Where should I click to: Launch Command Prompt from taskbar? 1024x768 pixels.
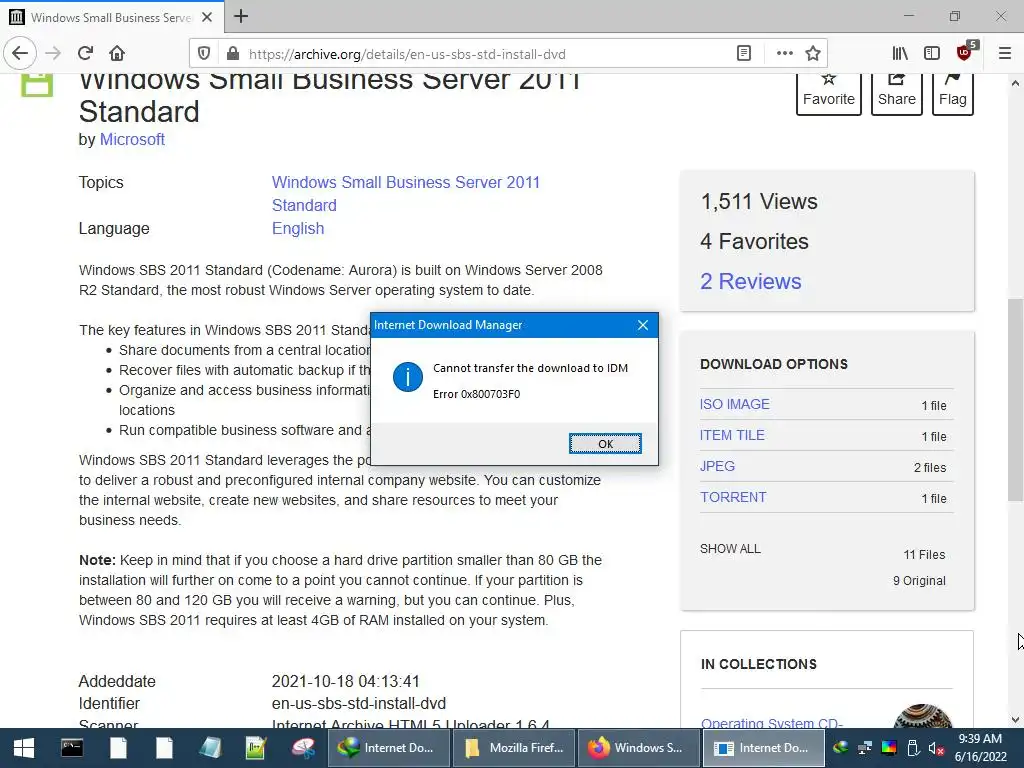(72, 748)
